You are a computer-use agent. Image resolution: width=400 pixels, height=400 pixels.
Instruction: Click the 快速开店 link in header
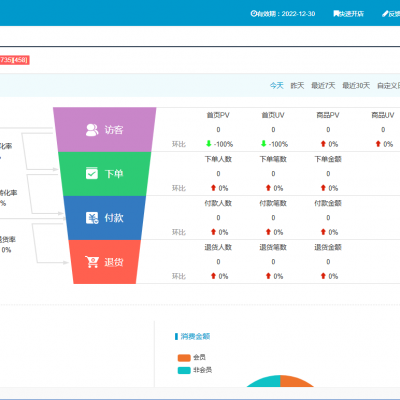click(x=351, y=14)
